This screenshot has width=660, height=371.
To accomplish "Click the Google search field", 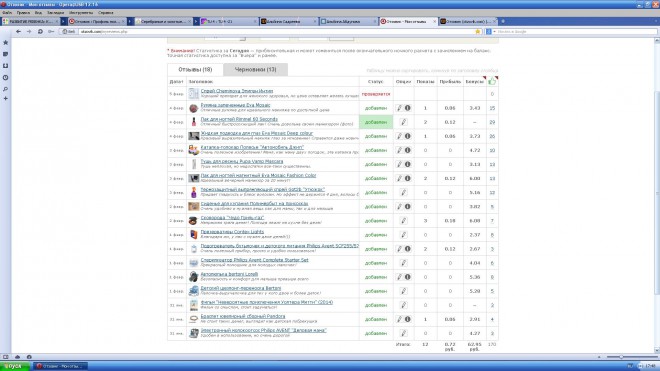I will coord(575,32).
